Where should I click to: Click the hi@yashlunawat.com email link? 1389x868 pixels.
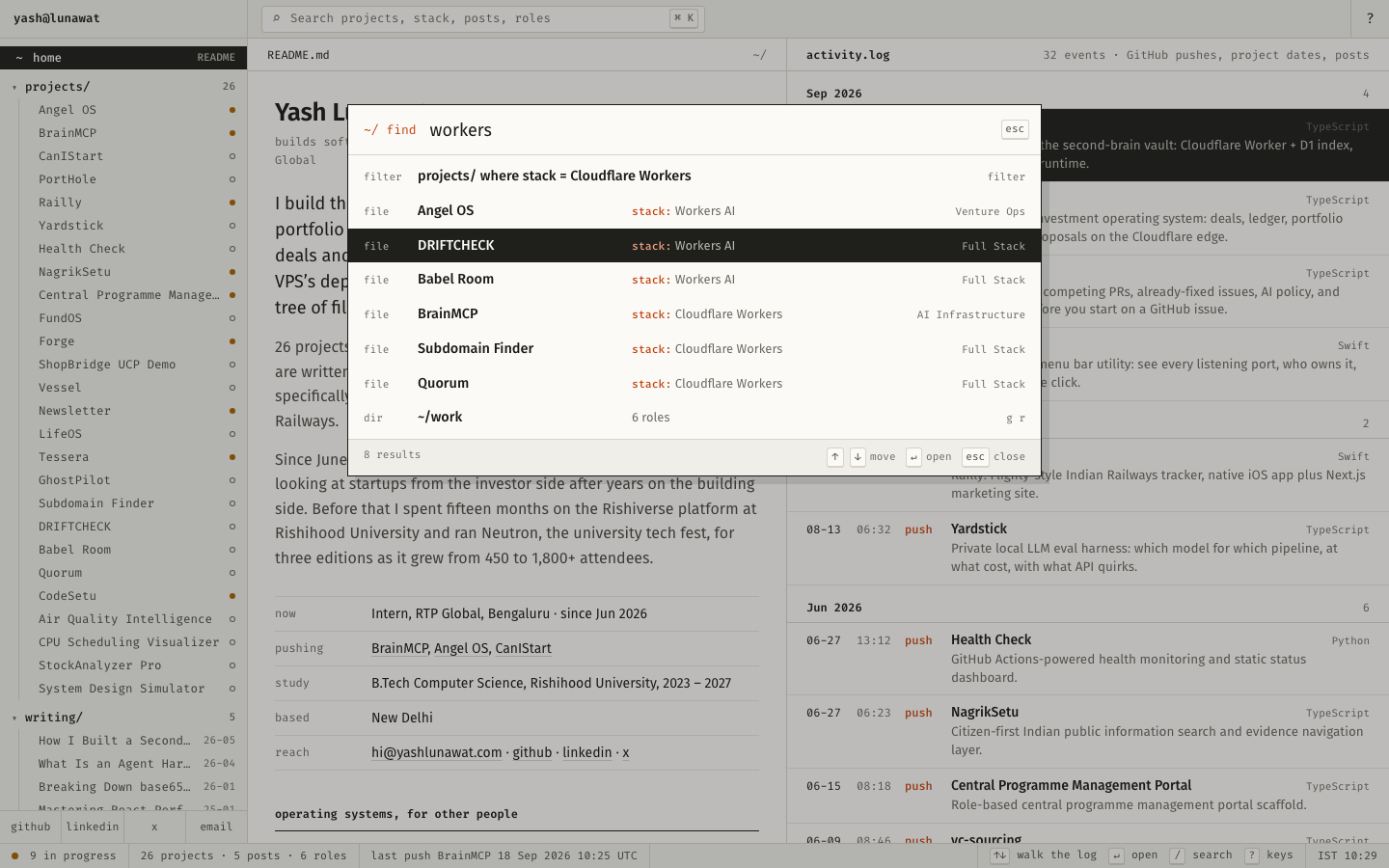(437, 753)
